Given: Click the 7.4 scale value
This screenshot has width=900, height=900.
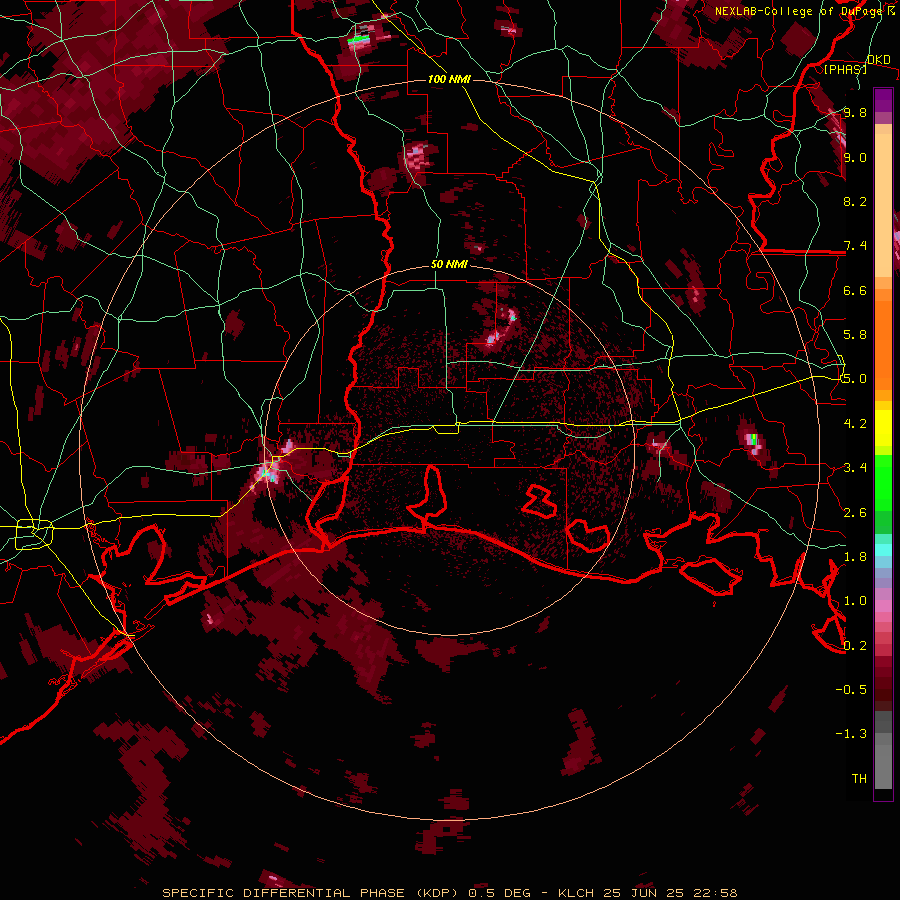Looking at the screenshot, I should tap(855, 246).
